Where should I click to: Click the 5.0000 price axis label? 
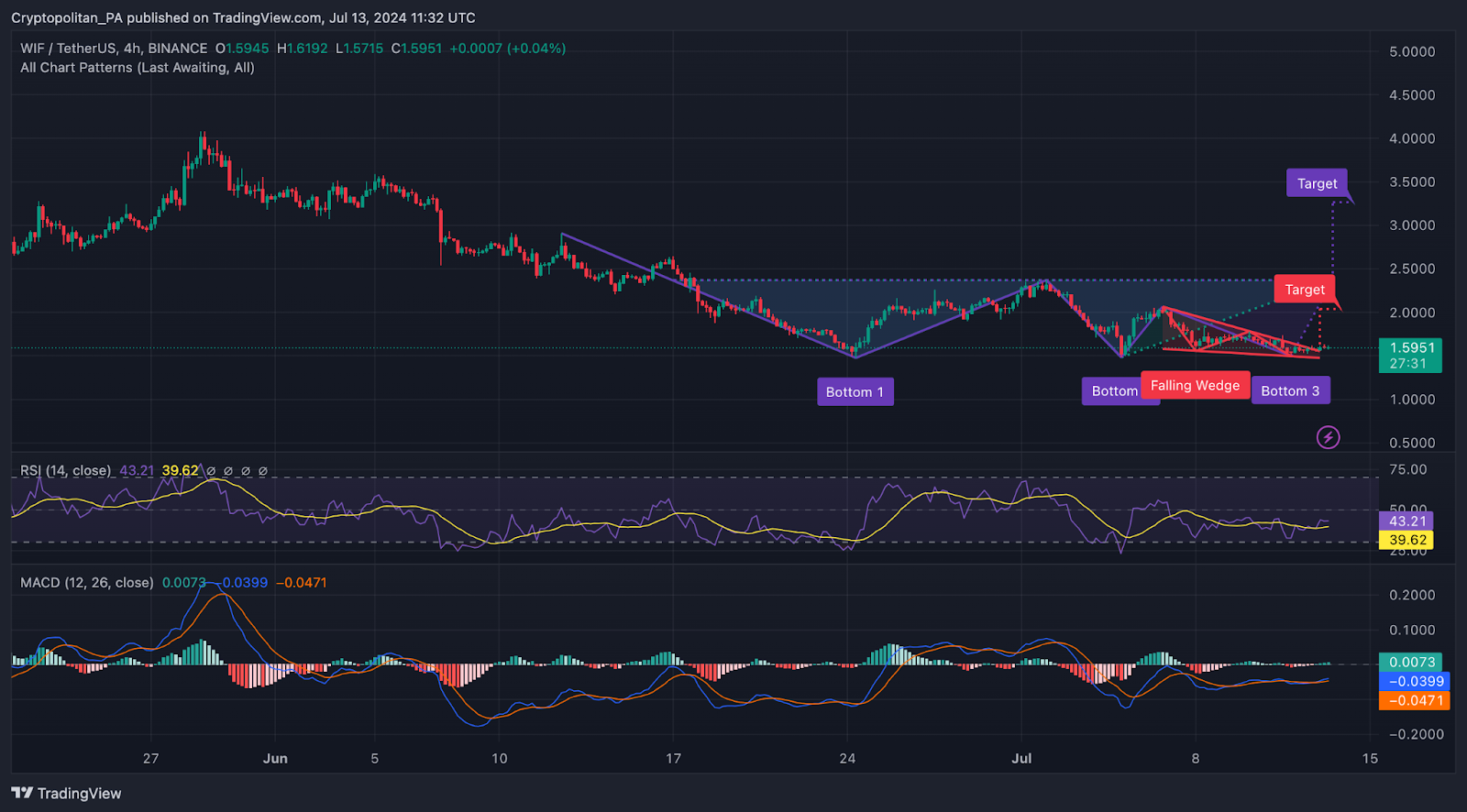[x=1412, y=52]
